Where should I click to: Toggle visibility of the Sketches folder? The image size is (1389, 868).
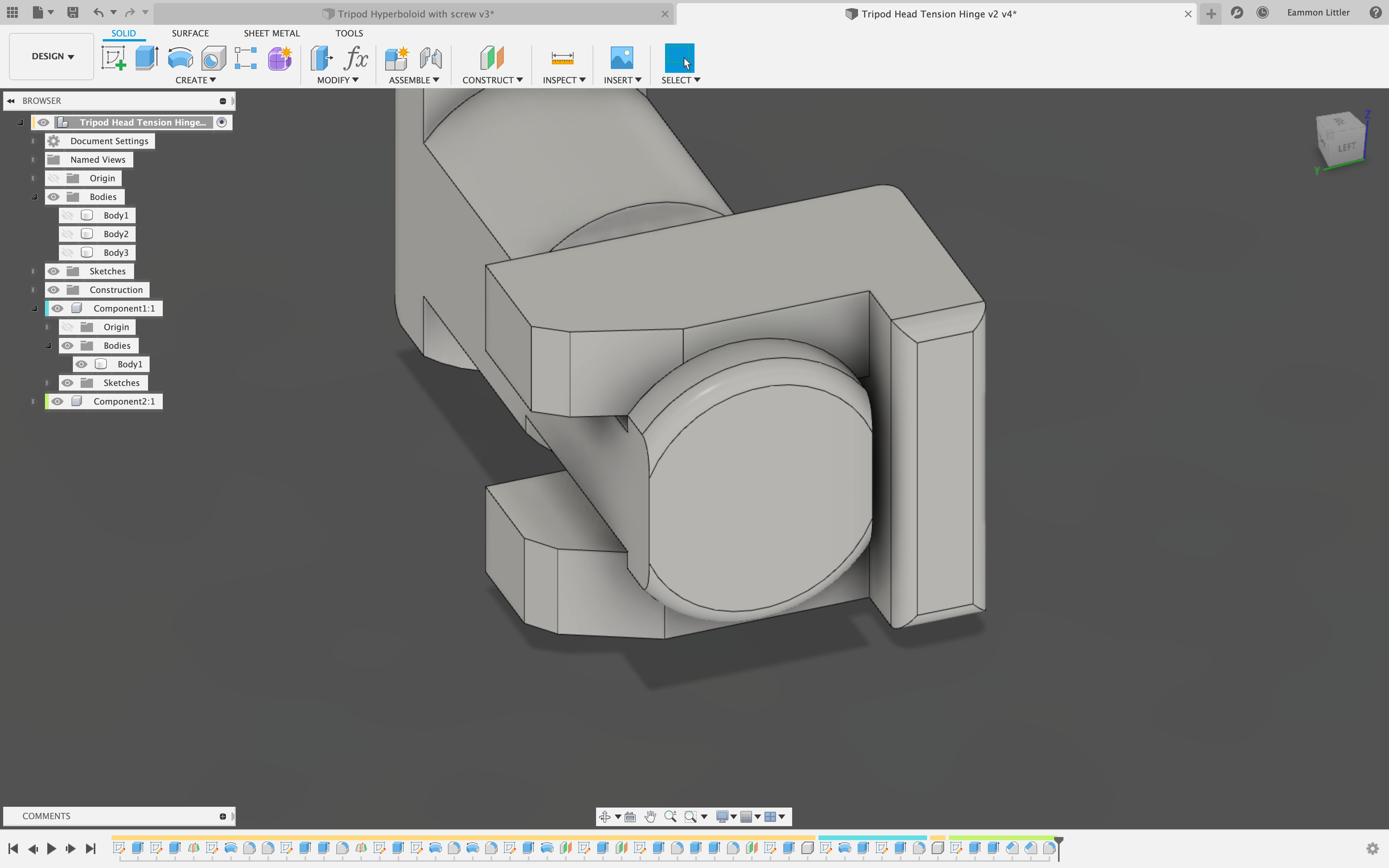pyautogui.click(x=53, y=271)
